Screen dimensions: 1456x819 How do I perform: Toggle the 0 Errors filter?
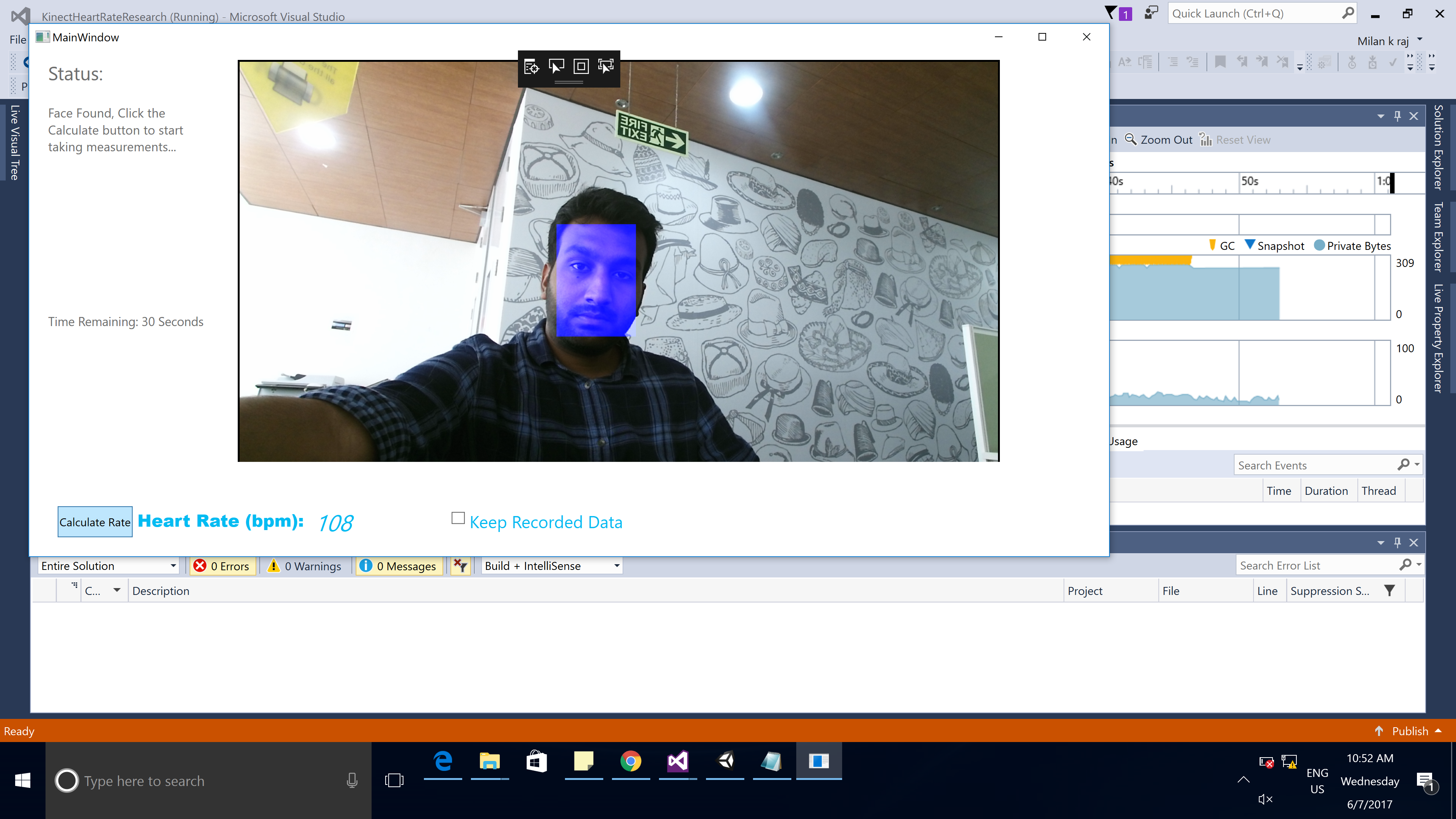tap(223, 566)
